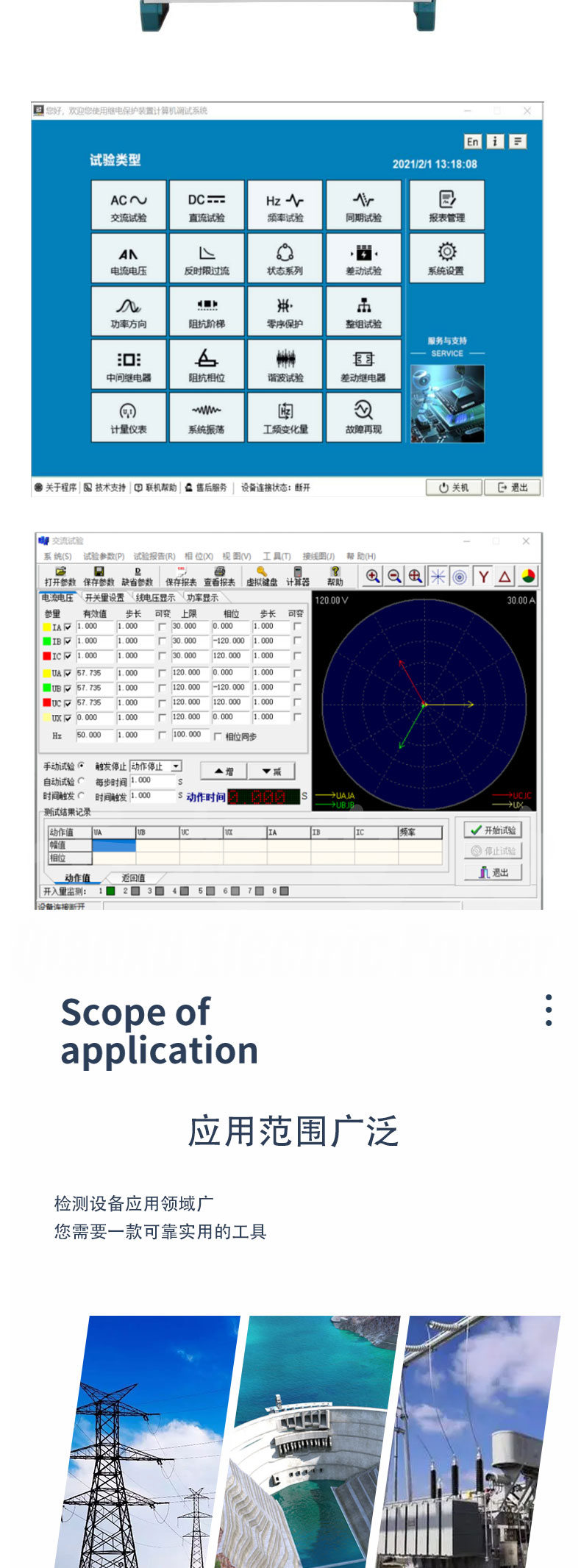The width and height of the screenshot is (581, 1568).
Task: Open the test parameters (试验参数) menu
Action: [x=104, y=556]
